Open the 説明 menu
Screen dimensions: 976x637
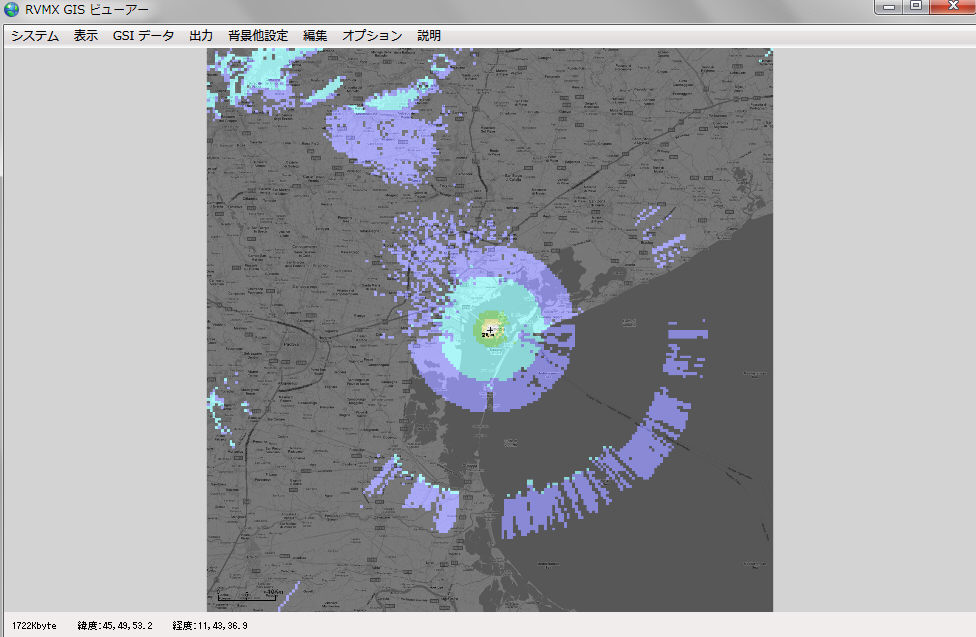429,36
